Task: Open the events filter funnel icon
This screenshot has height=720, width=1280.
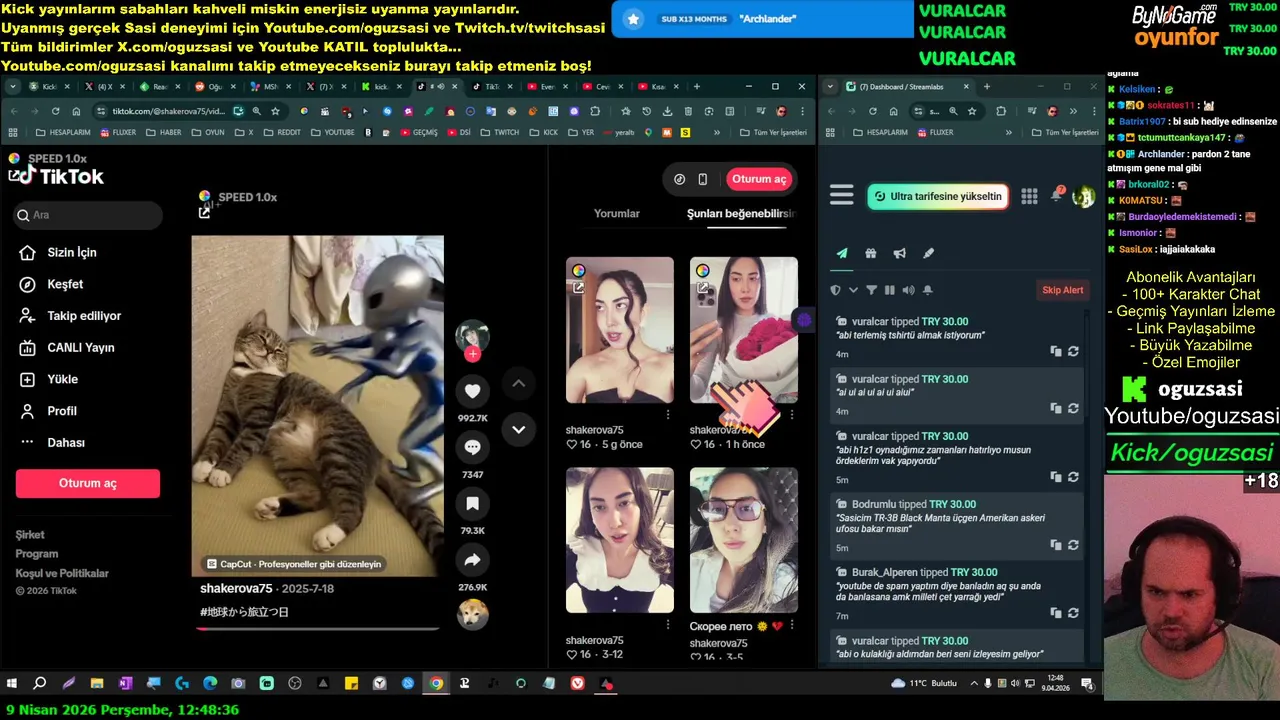Action: coord(871,290)
